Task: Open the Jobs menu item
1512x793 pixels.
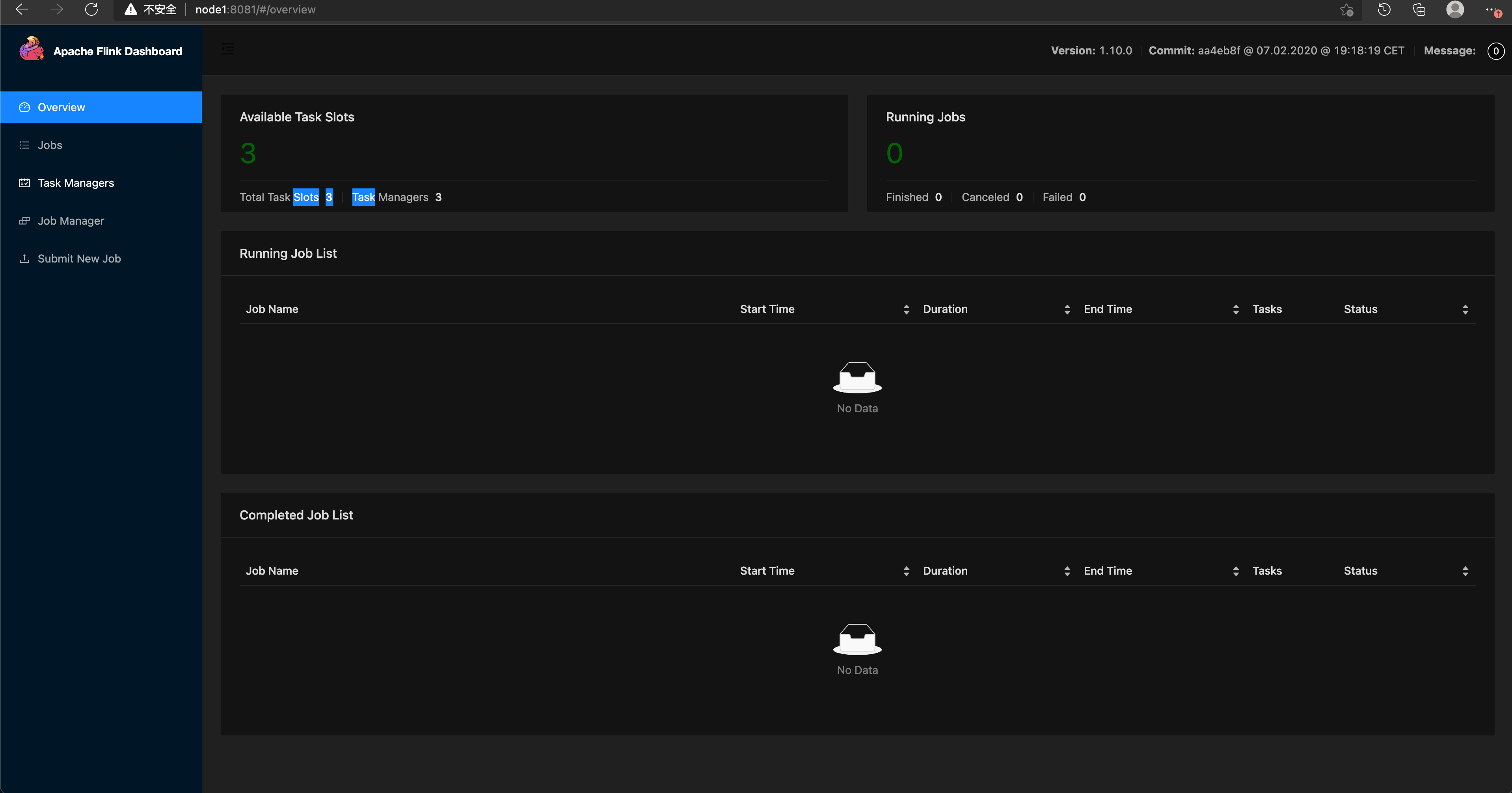Action: point(50,145)
